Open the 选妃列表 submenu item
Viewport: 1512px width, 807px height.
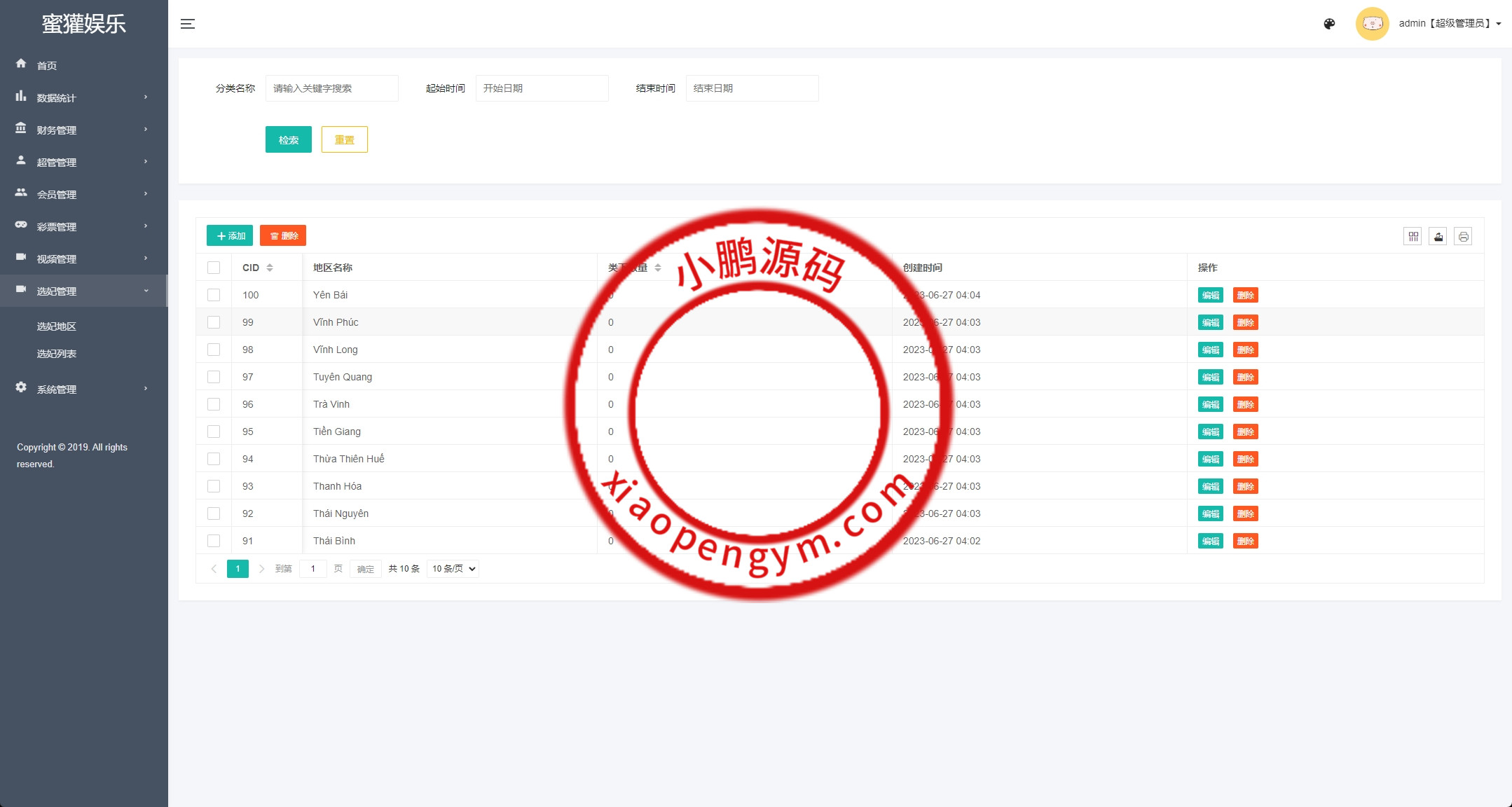pos(57,354)
